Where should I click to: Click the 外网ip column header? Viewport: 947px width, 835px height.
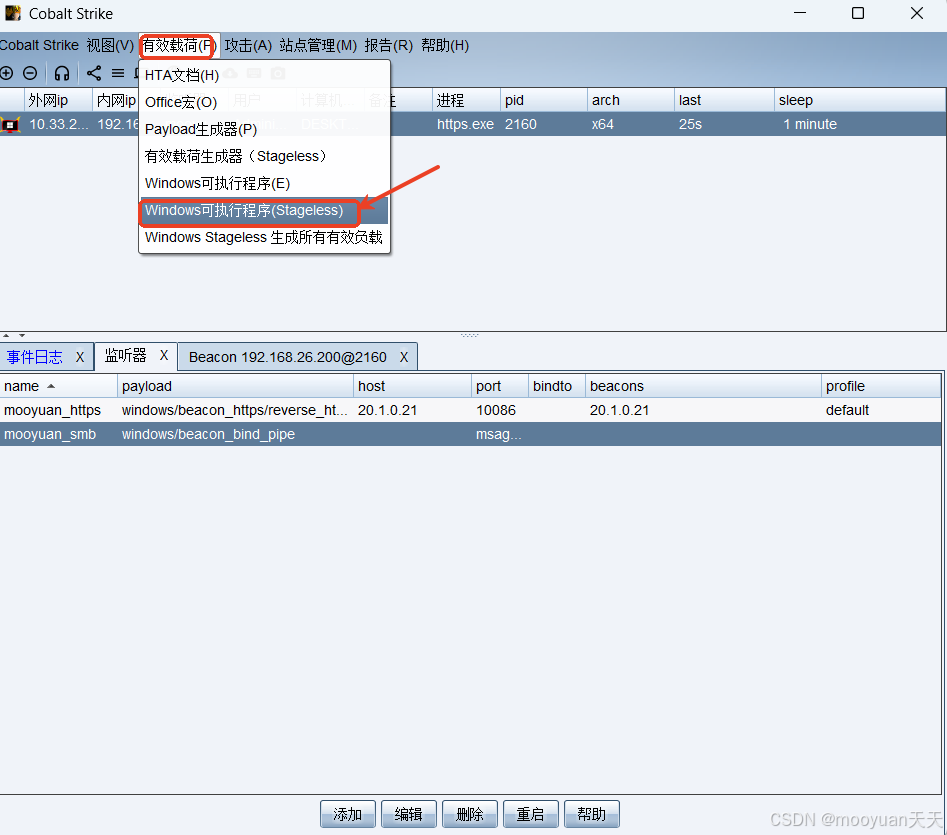point(59,100)
